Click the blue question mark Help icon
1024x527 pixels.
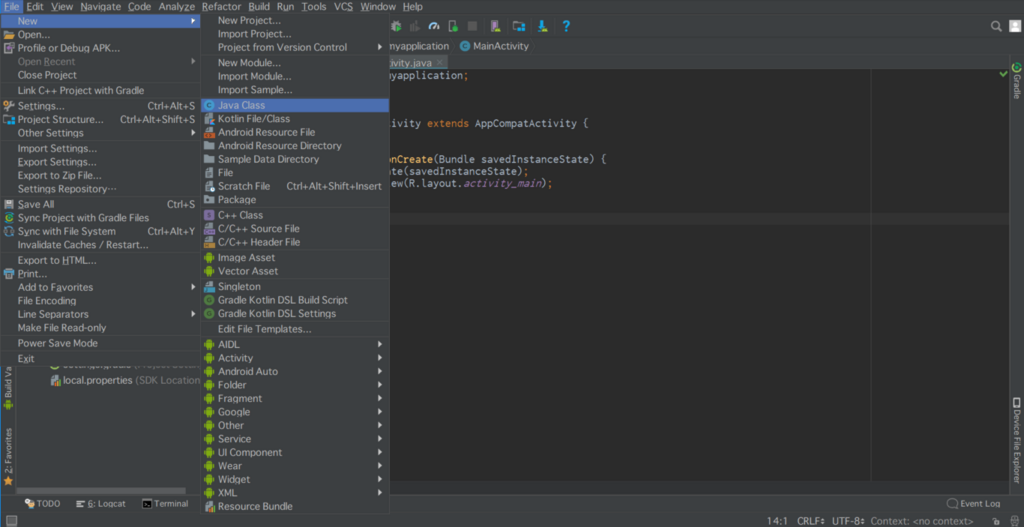(566, 26)
